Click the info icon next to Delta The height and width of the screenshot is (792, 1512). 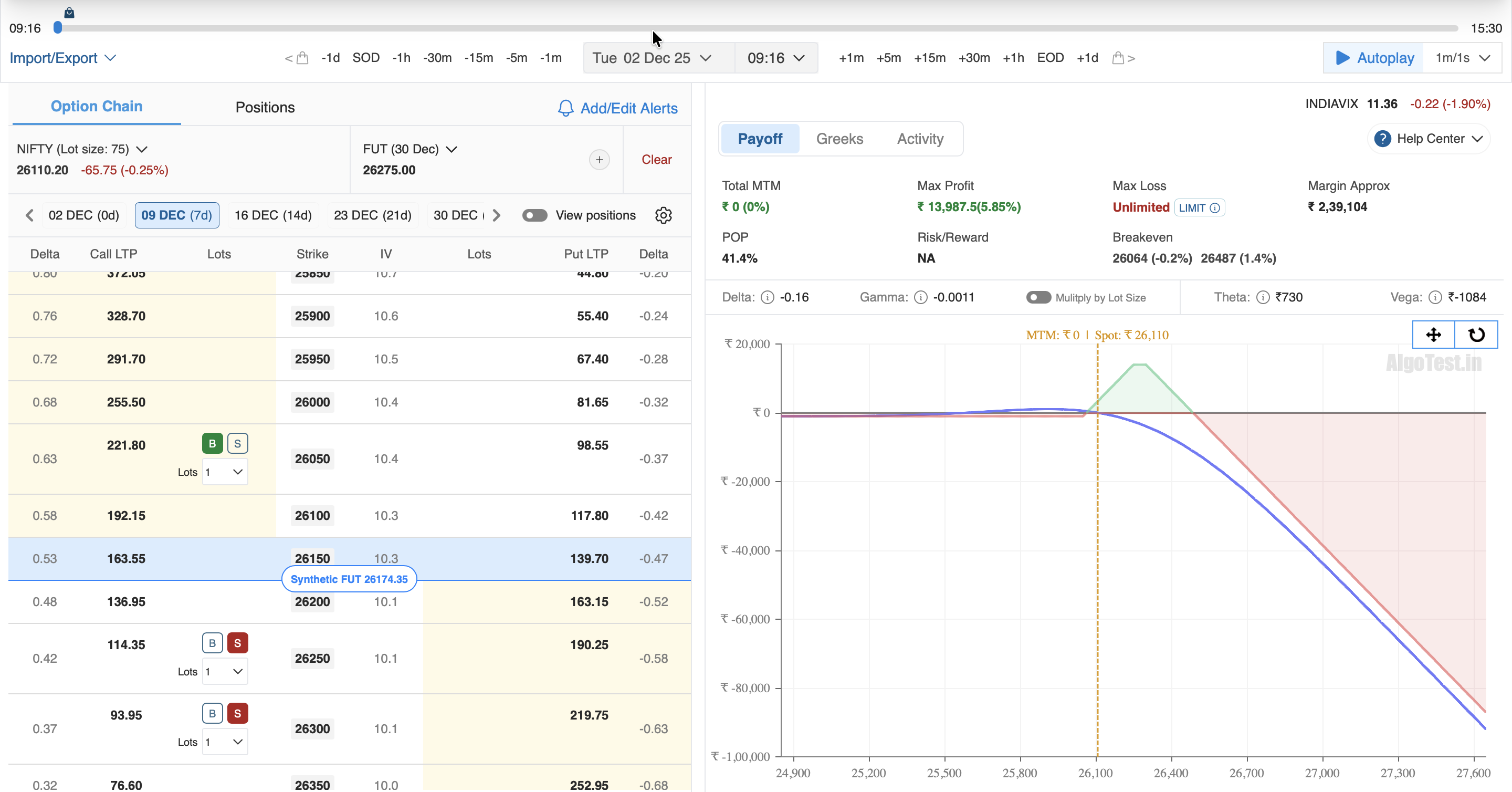click(767, 298)
